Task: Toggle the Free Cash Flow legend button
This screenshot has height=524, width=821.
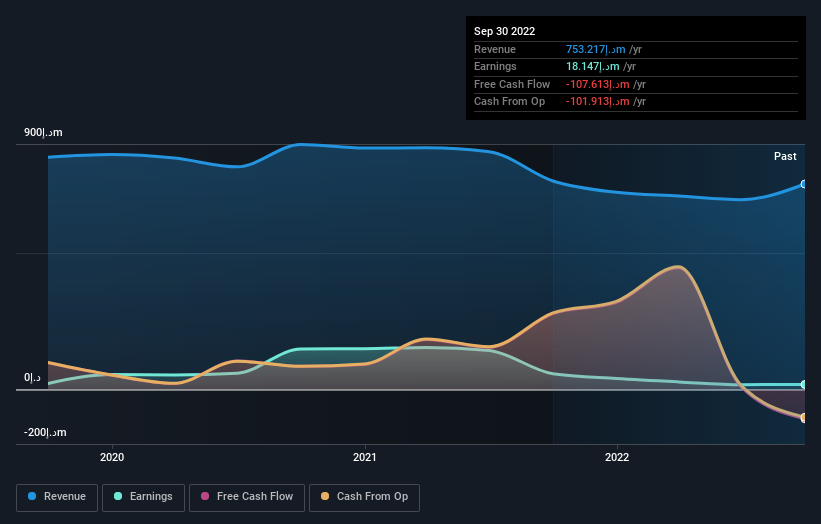Action: [247, 497]
